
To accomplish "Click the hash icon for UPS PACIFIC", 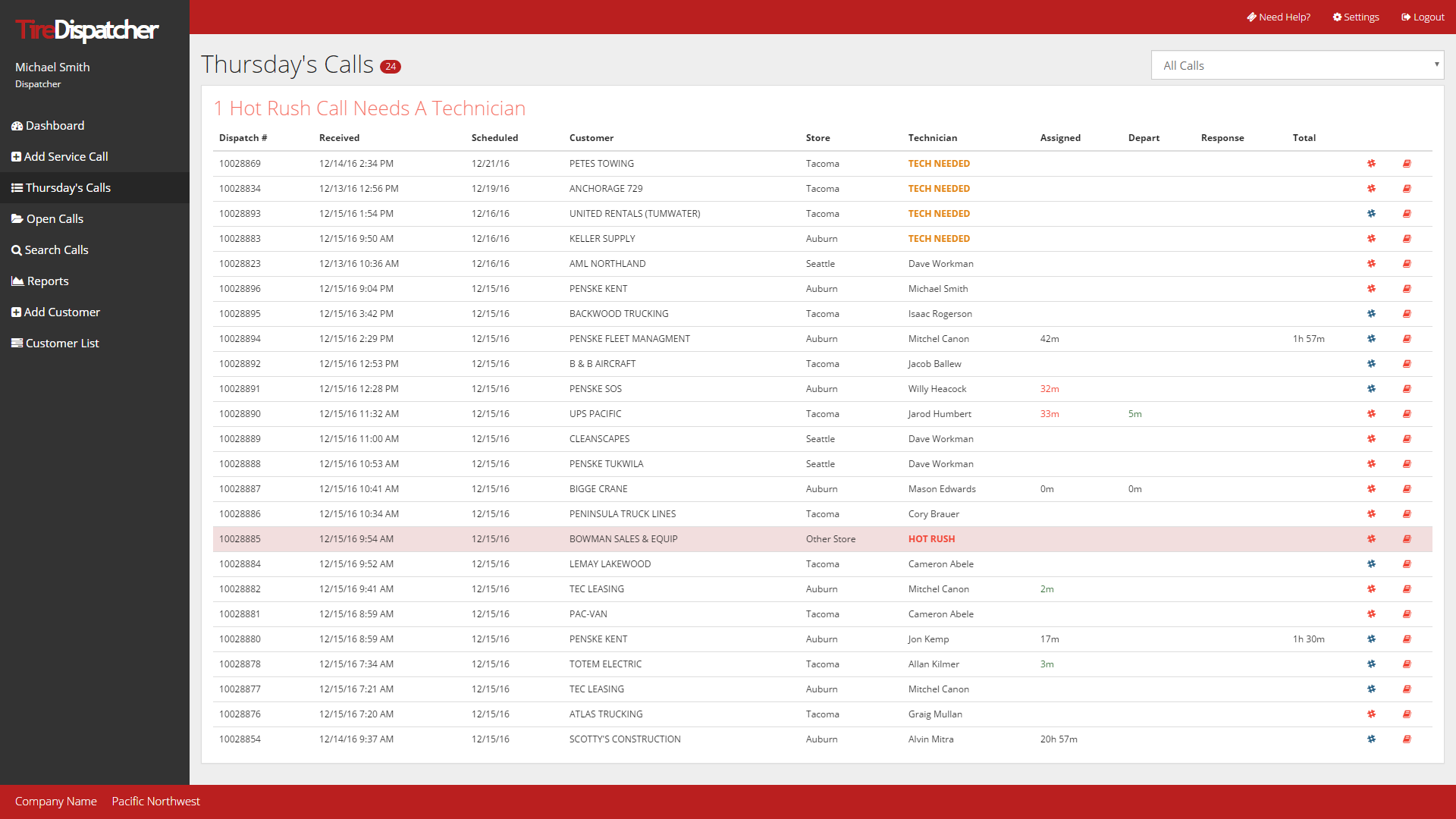I will tap(1371, 414).
